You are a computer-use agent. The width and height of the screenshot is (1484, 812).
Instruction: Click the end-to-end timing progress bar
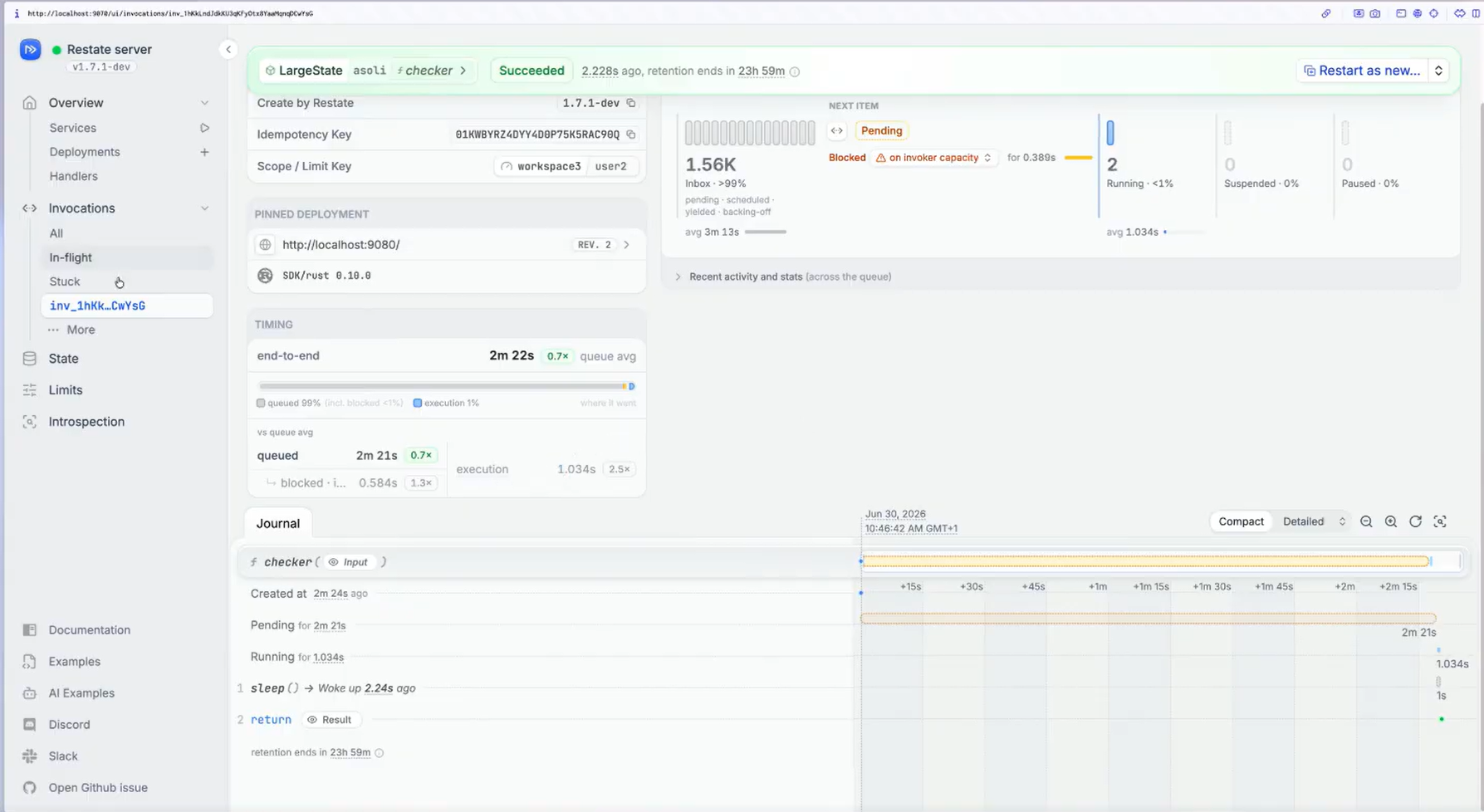447,386
